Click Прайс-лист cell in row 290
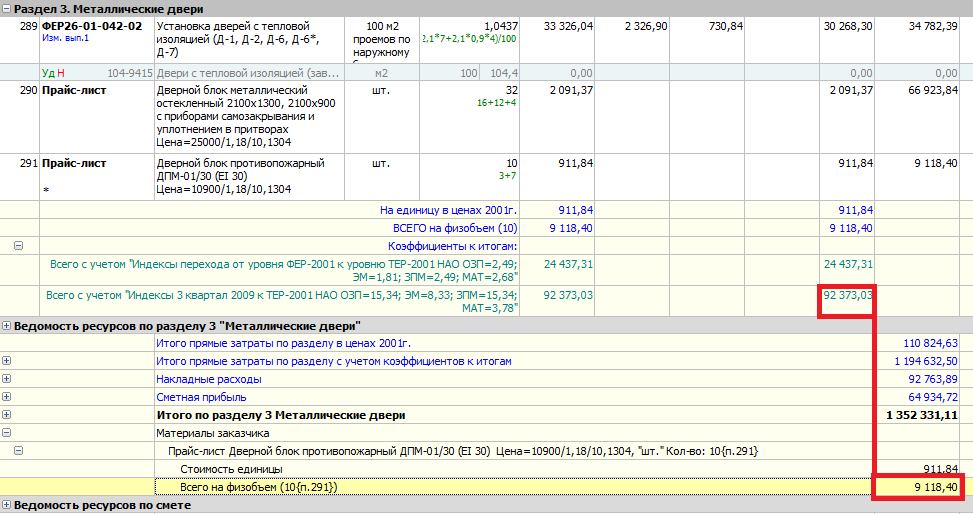The image size is (973, 514). tap(74, 91)
